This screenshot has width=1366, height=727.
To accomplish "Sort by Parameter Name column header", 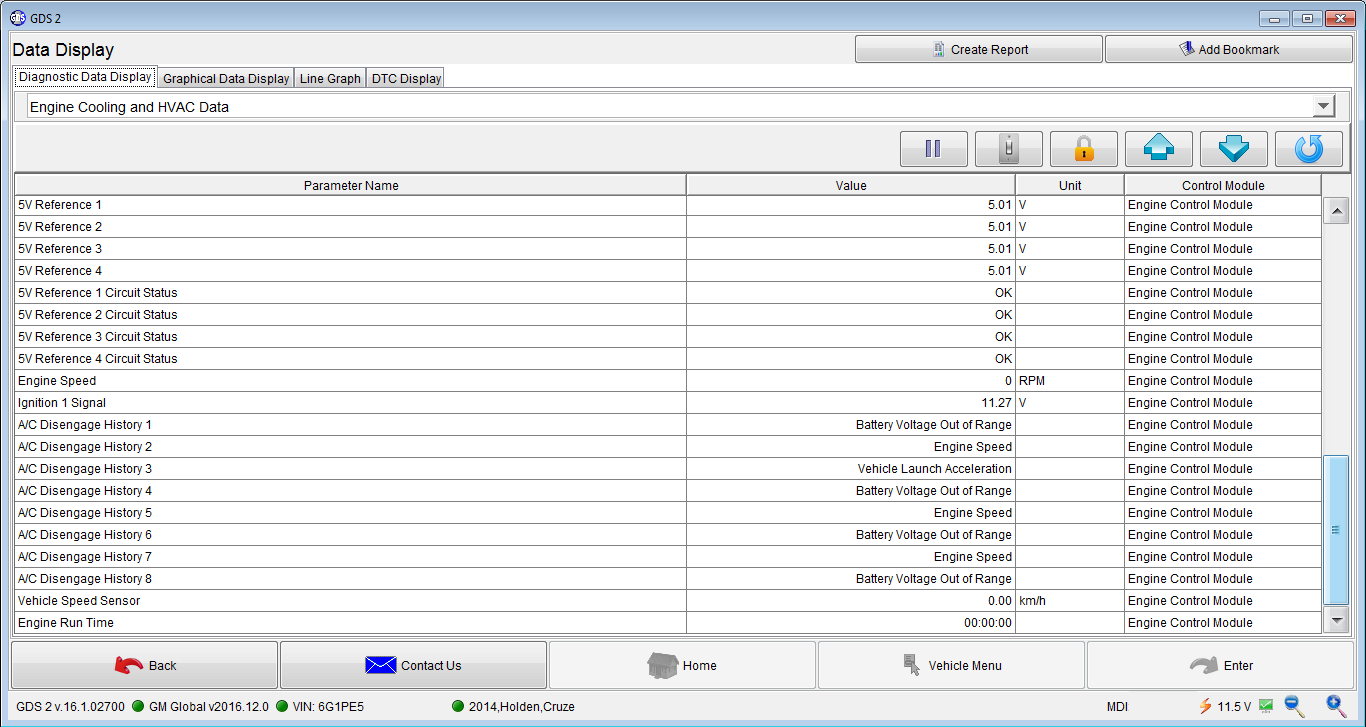I will coord(351,185).
